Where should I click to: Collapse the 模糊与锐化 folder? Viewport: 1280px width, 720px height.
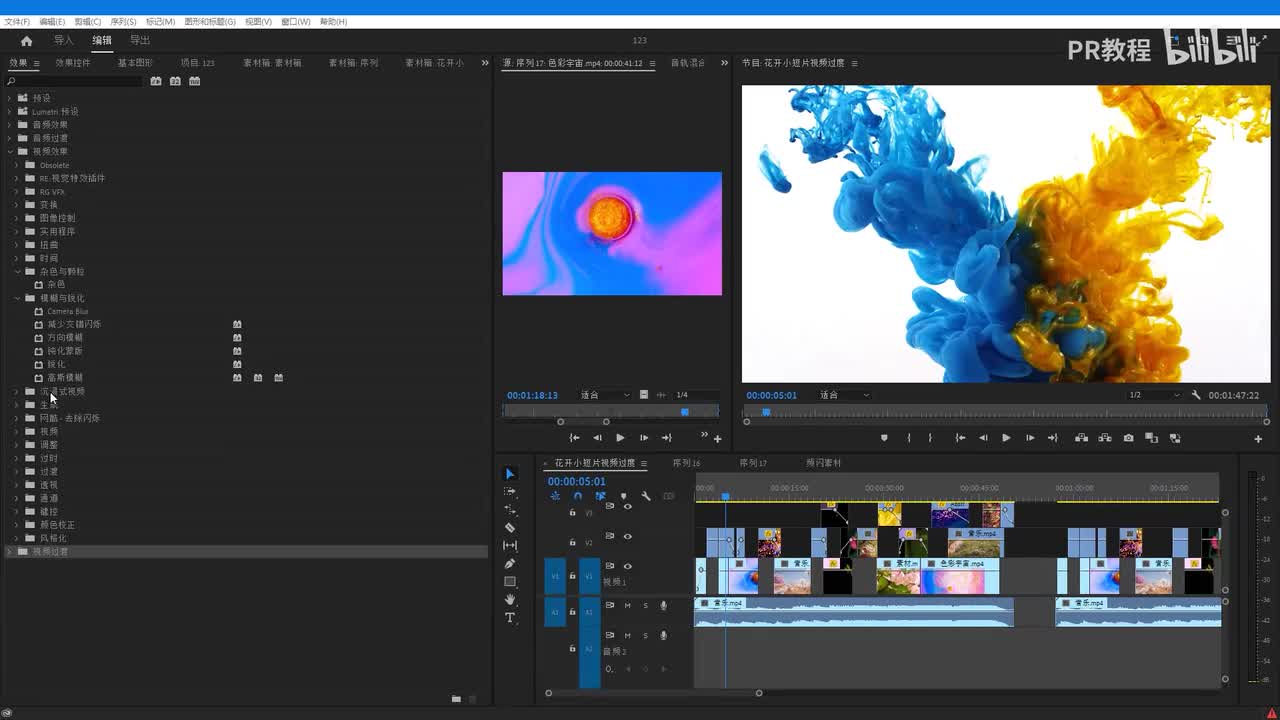click(x=17, y=298)
